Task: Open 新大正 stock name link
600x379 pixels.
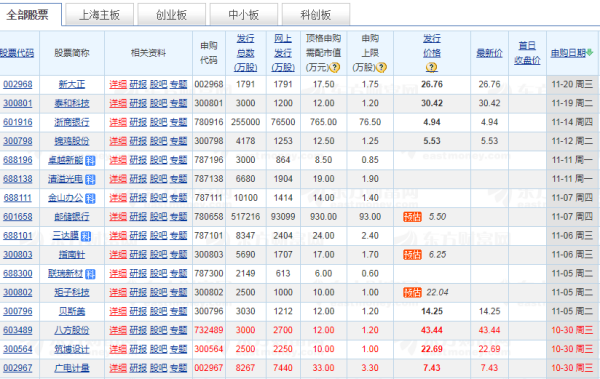Action: [72, 84]
